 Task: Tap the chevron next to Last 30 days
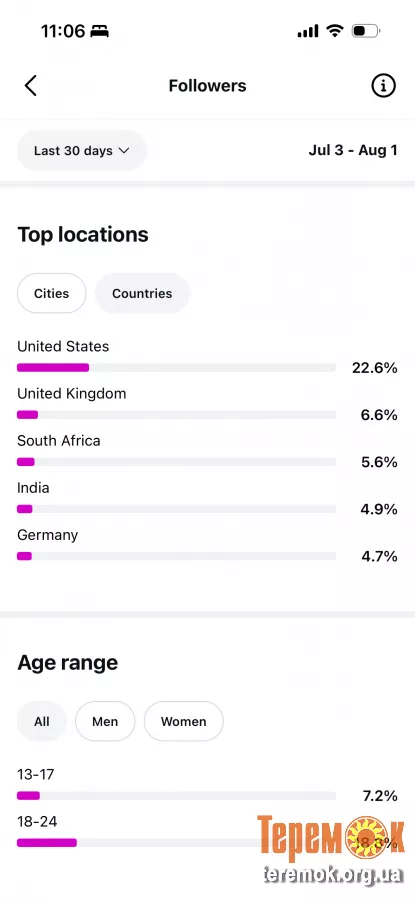click(124, 151)
